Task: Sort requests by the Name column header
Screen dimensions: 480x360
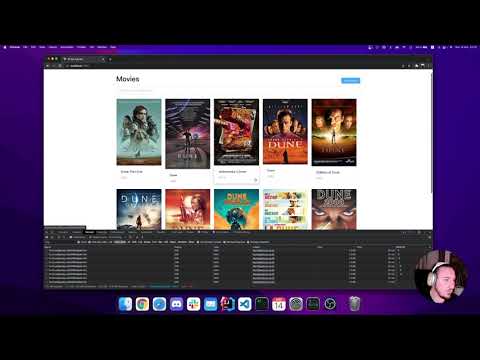Action: coord(48,247)
